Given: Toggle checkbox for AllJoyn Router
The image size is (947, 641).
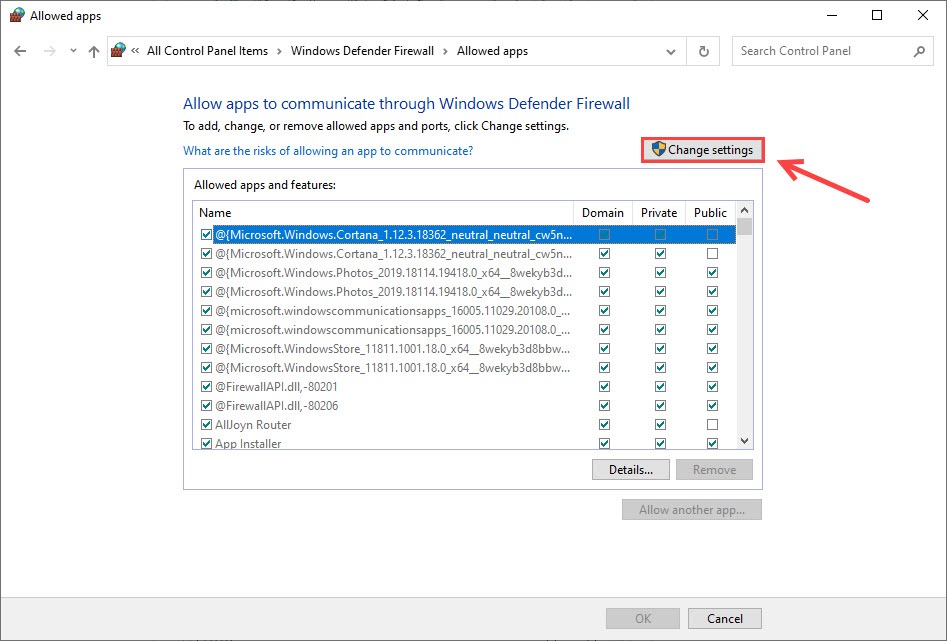Looking at the screenshot, I should coord(206,425).
